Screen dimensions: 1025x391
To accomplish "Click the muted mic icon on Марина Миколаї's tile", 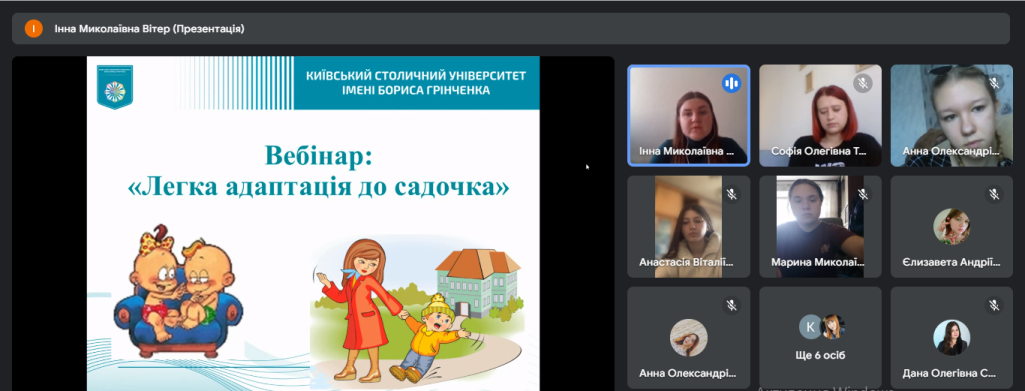I will (863, 194).
